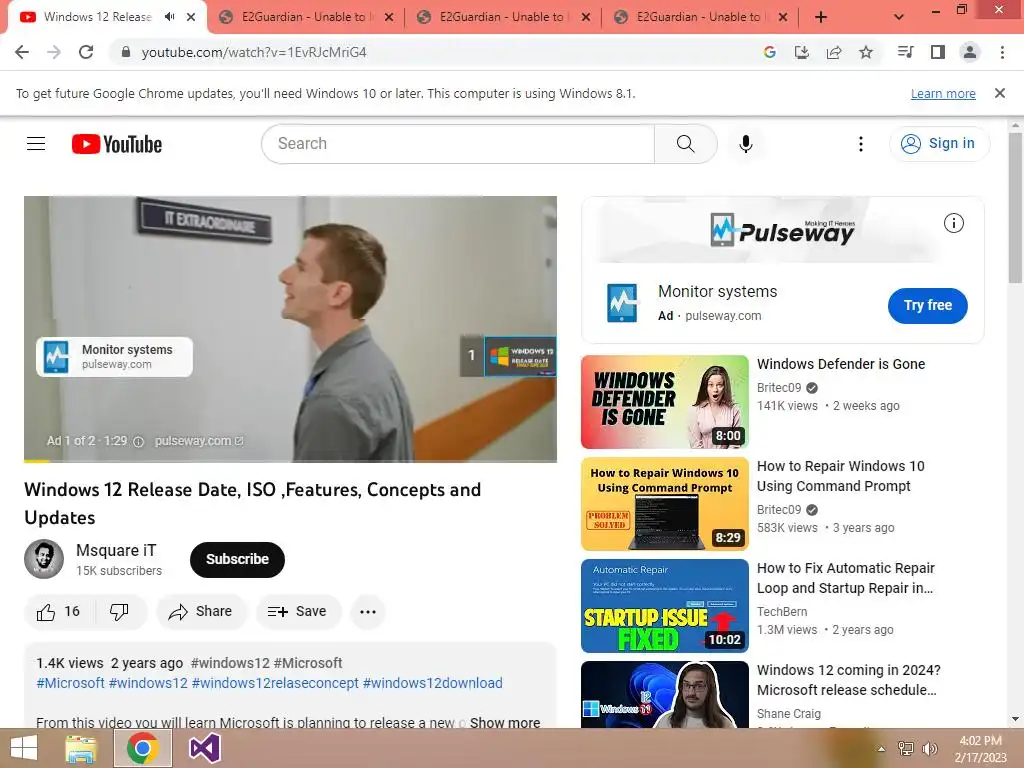Click Chrome icon in the taskbar

(x=142, y=748)
